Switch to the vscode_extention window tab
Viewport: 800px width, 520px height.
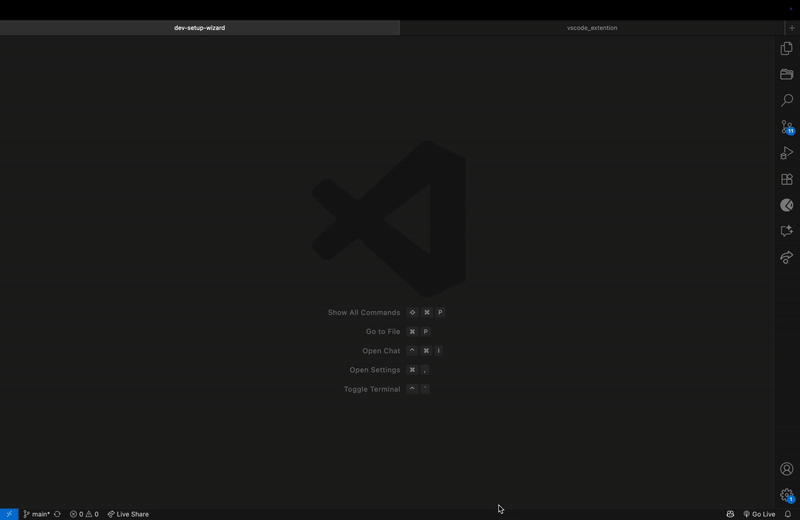coord(592,28)
